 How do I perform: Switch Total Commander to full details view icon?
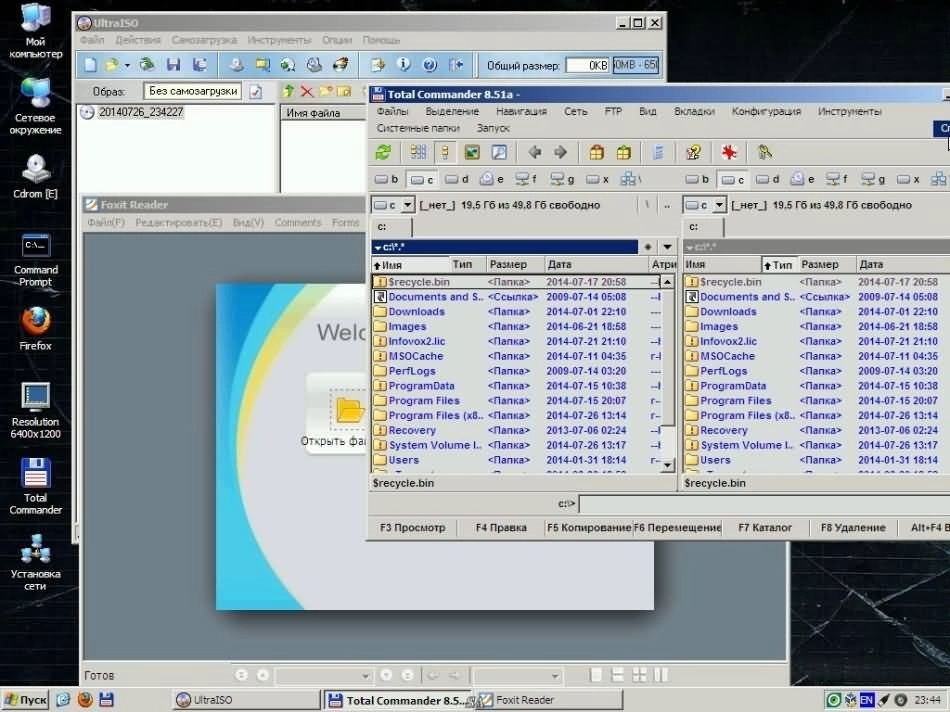point(445,153)
